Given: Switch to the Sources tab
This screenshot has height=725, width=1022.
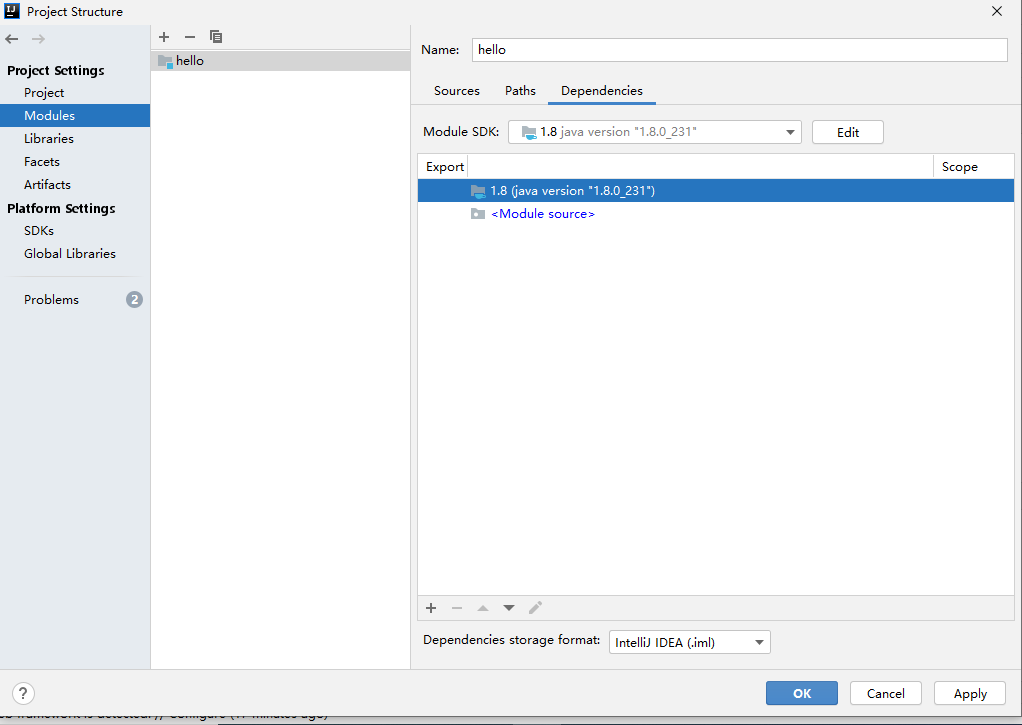Looking at the screenshot, I should coord(457,91).
